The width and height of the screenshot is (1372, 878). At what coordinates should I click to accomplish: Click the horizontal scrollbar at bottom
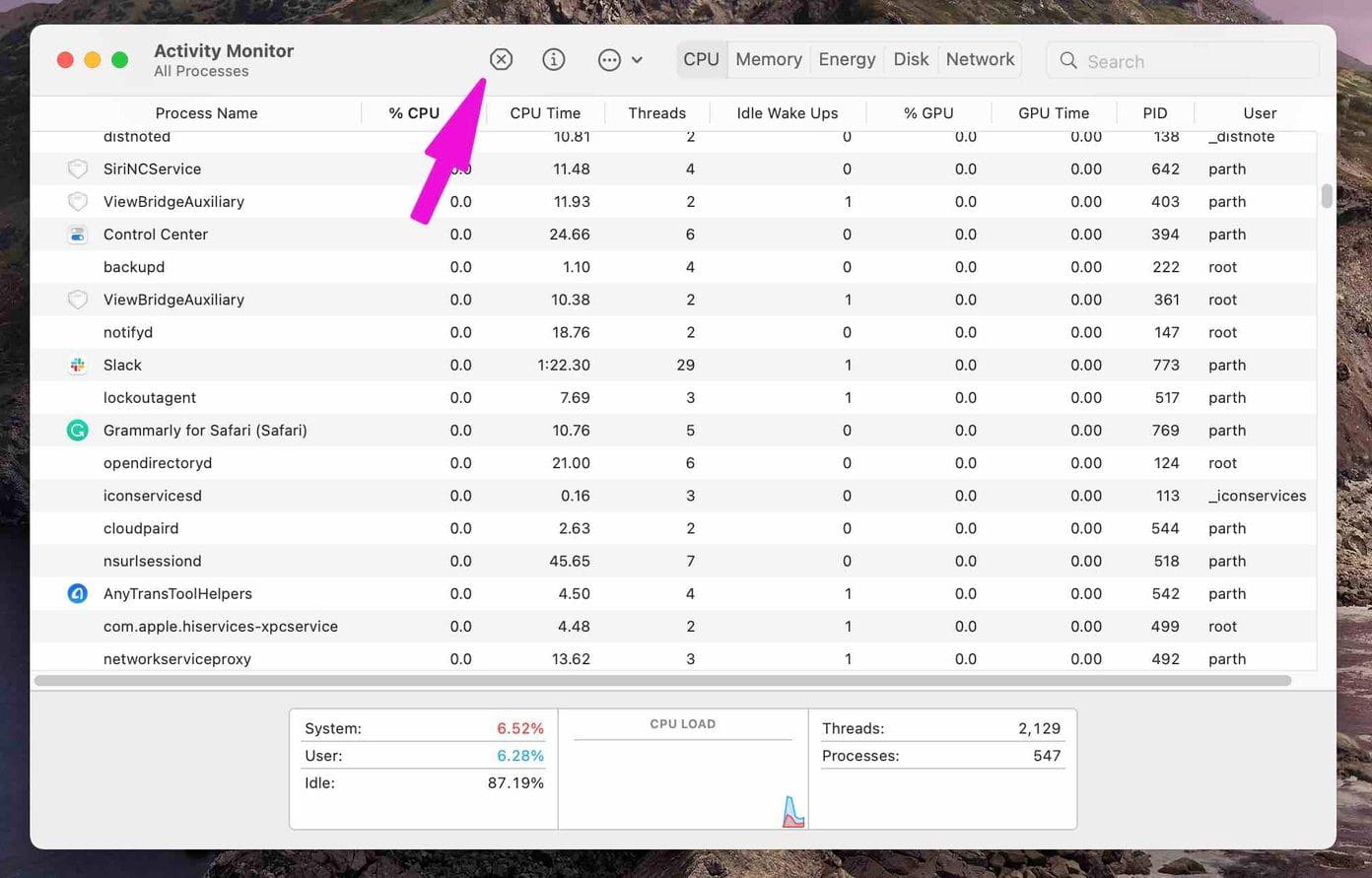pos(662,681)
